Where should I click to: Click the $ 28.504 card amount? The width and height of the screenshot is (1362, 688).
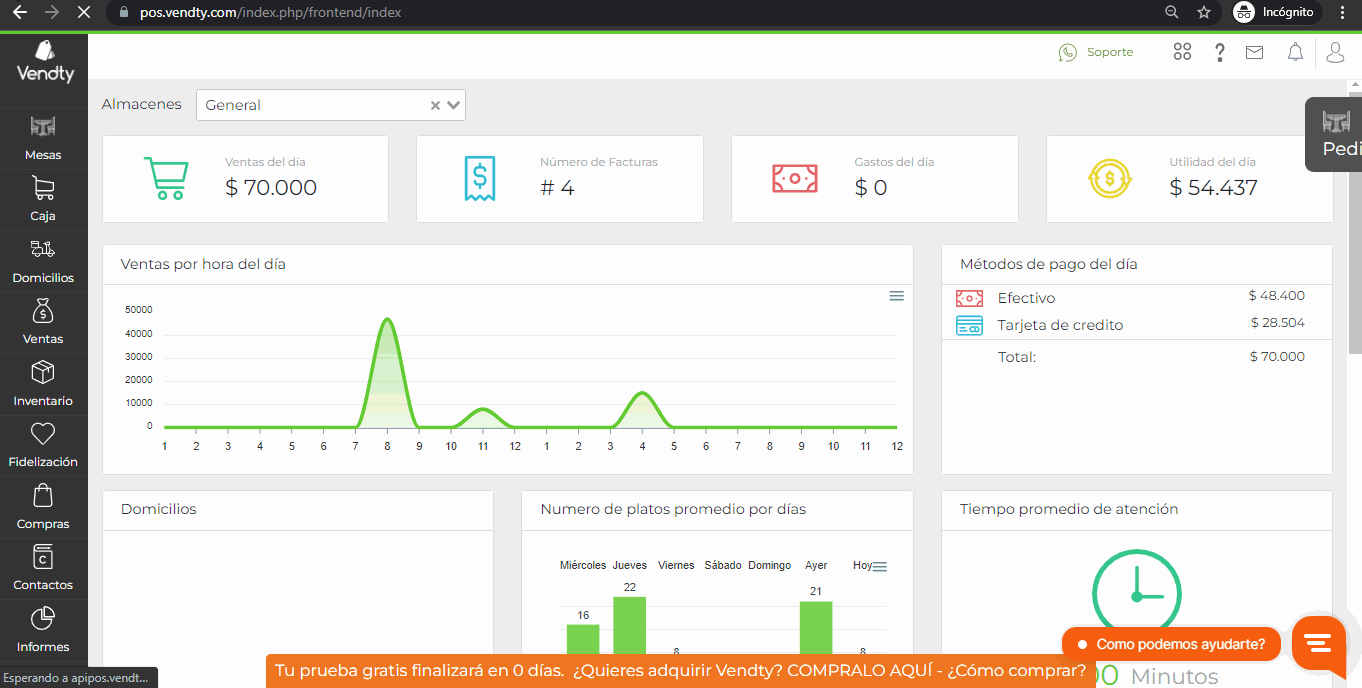[1278, 323]
